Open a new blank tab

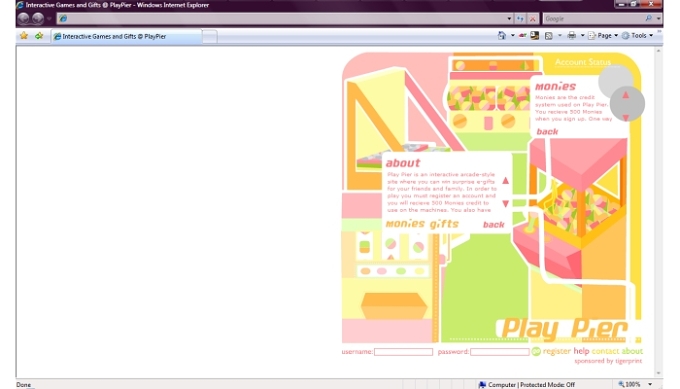[x=209, y=37]
